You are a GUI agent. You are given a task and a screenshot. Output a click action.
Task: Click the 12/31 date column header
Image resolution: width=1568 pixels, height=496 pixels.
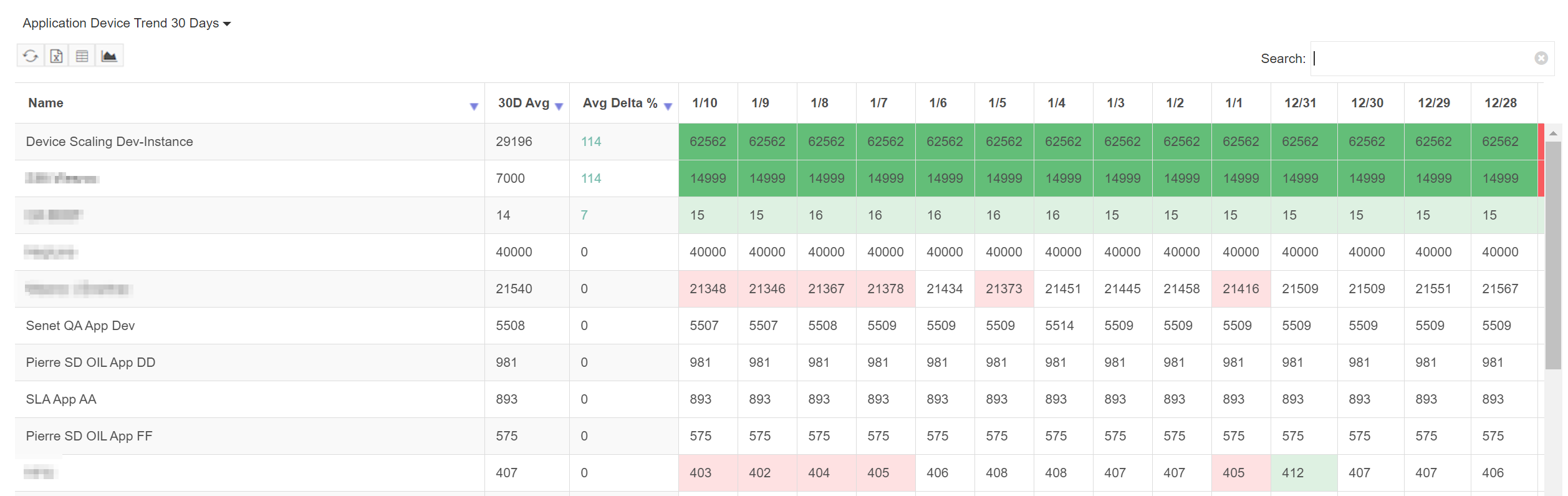point(1300,103)
